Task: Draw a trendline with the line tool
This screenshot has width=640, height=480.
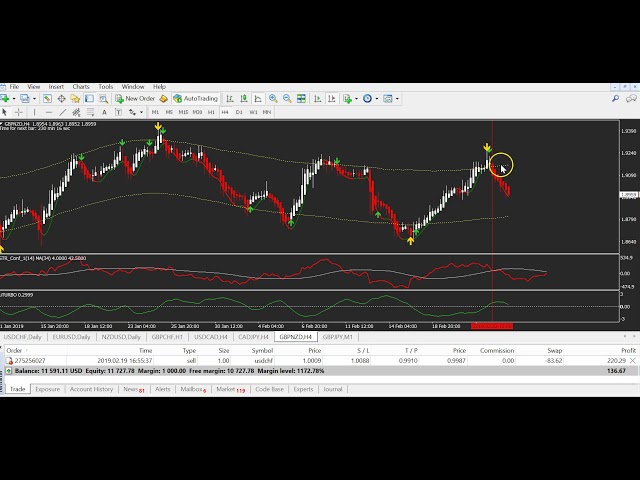Action: coord(64,112)
